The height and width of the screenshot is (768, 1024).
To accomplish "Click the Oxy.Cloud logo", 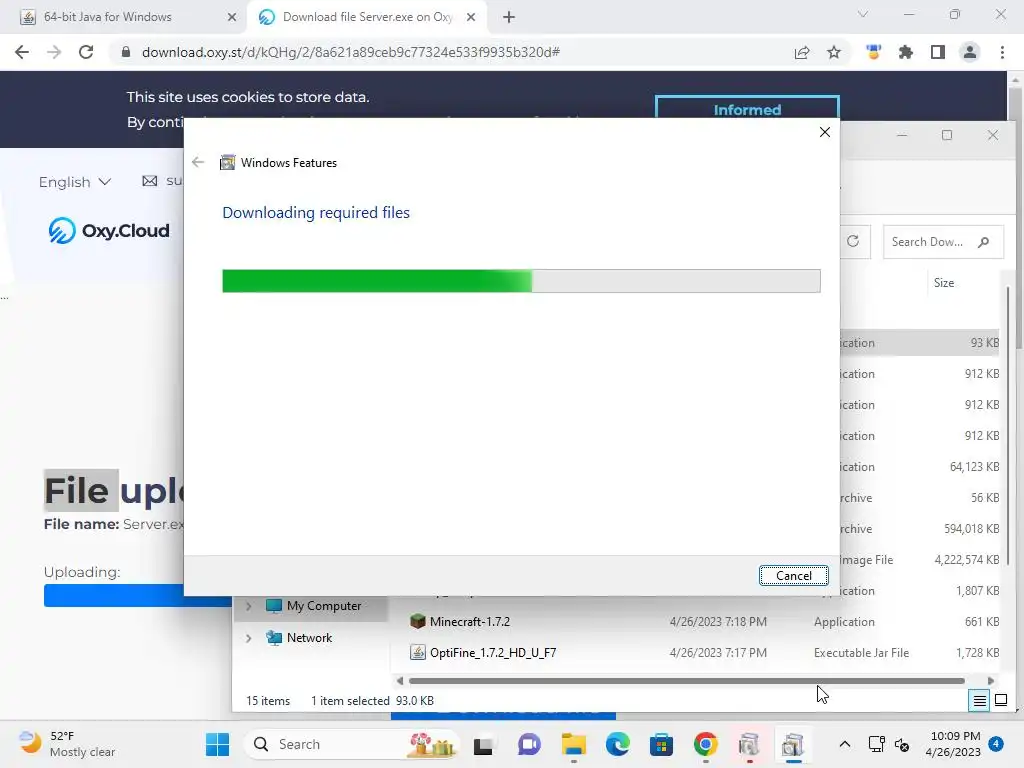I will (109, 231).
